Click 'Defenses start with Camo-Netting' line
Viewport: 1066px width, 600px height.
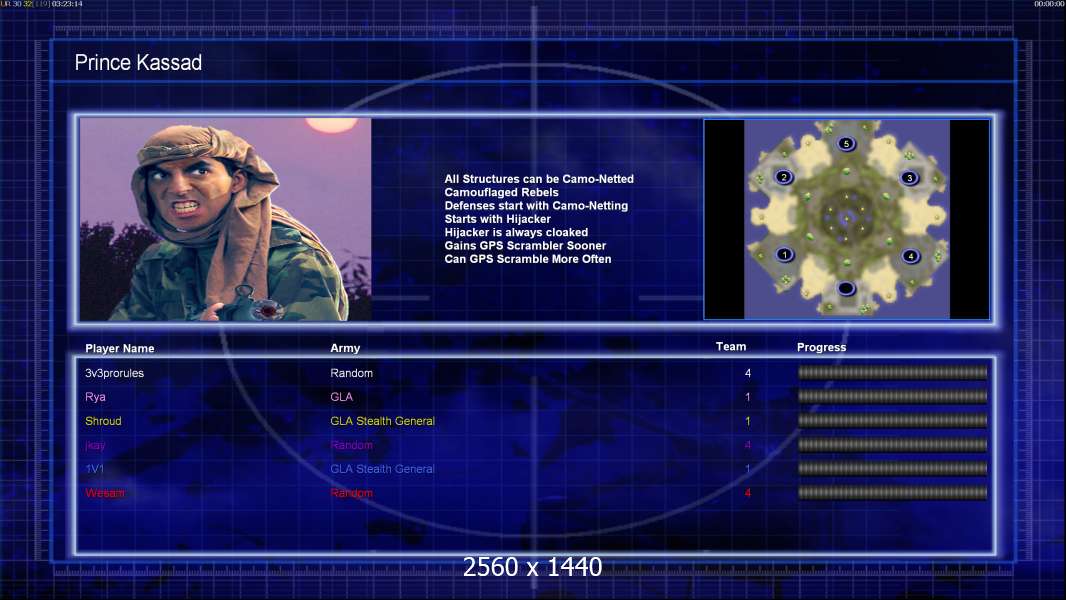coord(536,205)
